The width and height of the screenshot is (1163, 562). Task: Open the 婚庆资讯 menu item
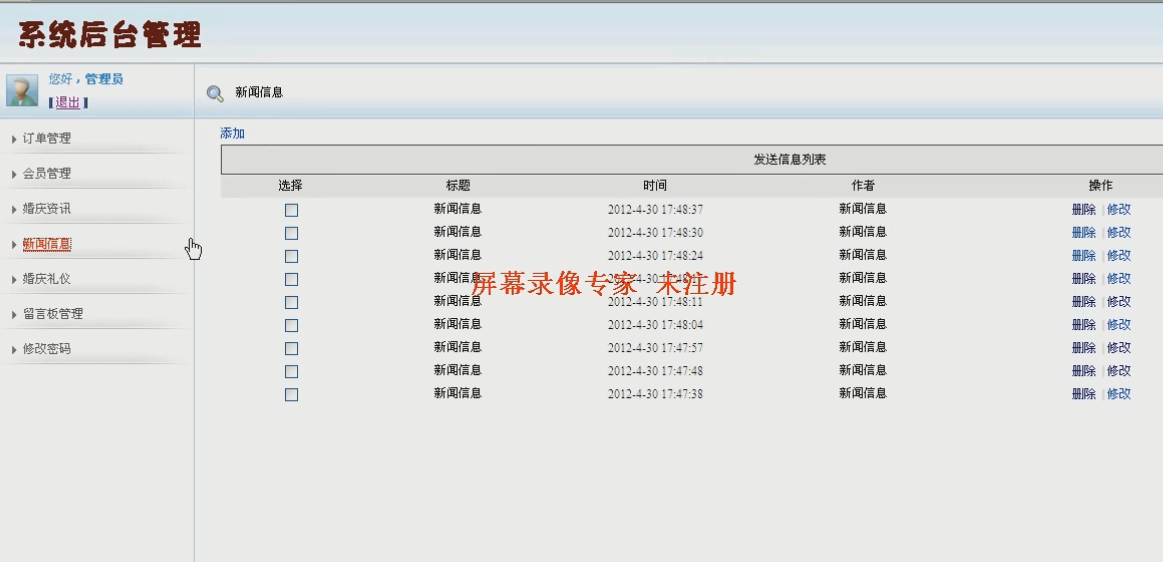point(47,209)
